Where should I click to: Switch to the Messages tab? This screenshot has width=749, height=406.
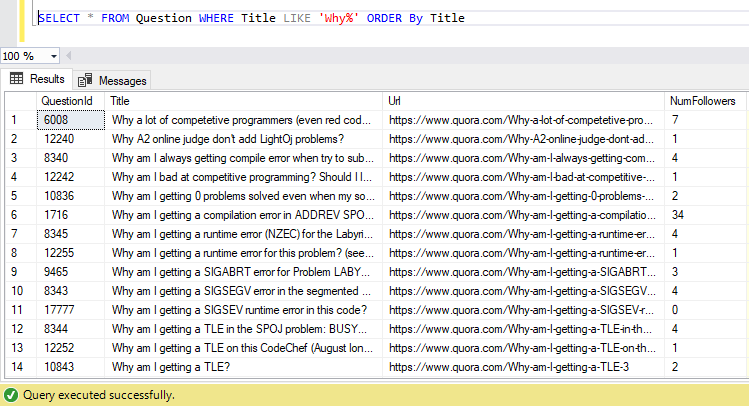click(x=122, y=80)
